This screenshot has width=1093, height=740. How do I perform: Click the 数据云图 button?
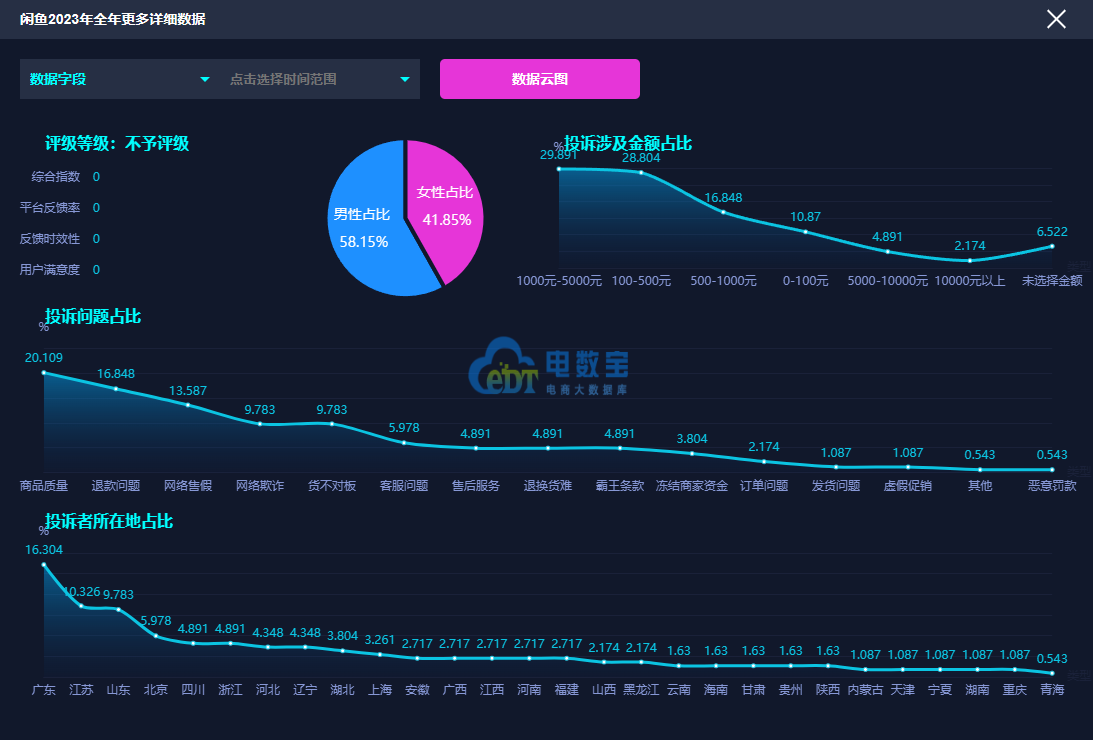[539, 79]
